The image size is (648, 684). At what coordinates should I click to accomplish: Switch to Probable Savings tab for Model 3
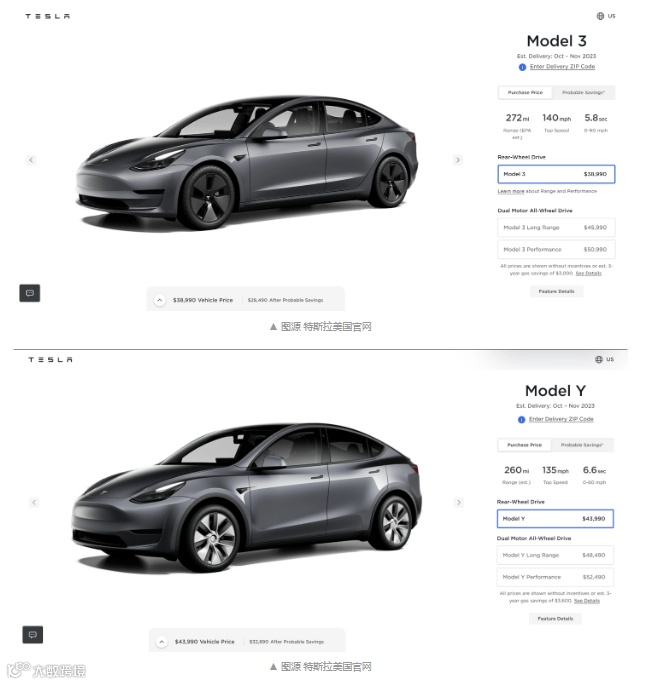[583, 92]
